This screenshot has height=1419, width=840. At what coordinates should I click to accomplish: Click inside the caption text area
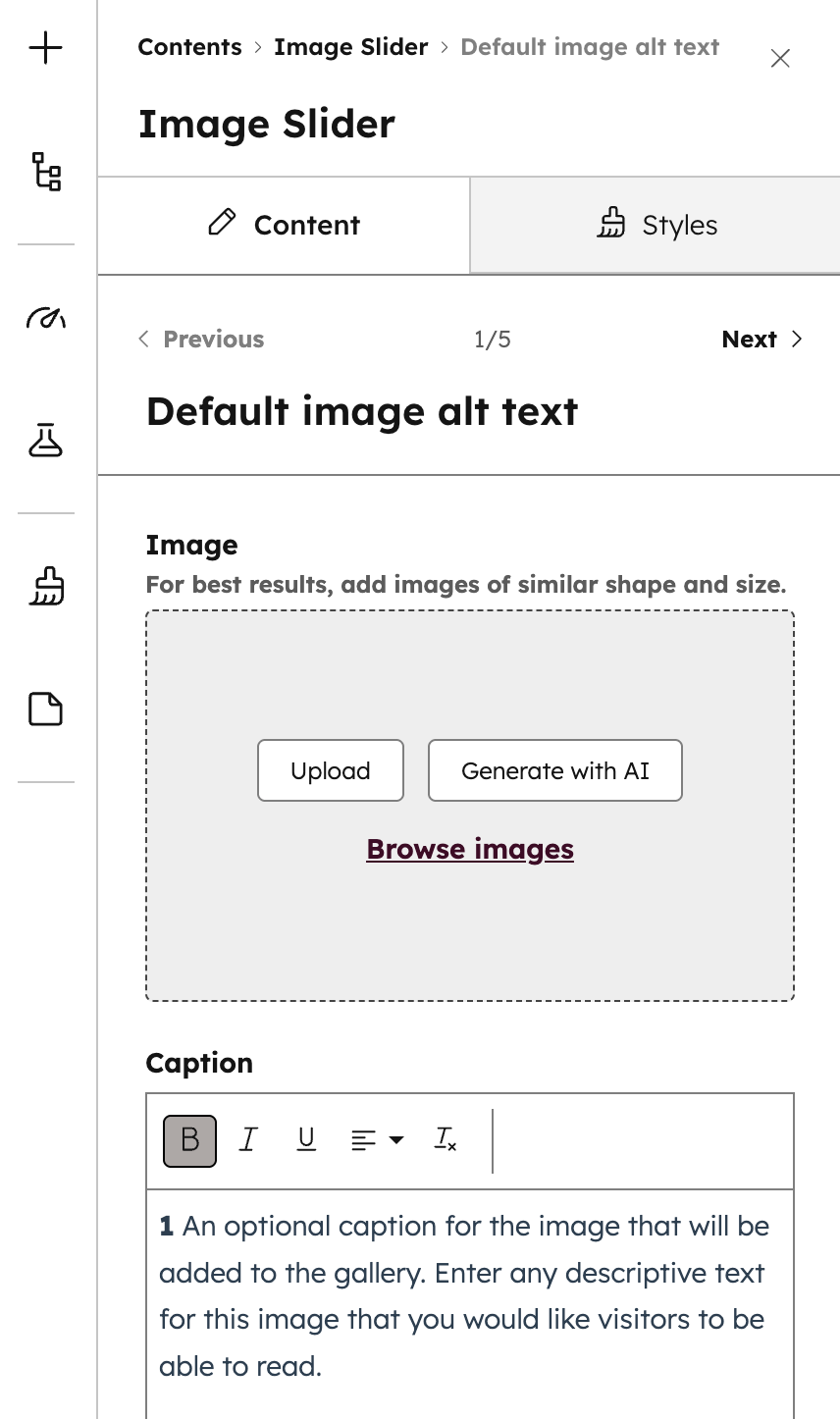point(469,1295)
